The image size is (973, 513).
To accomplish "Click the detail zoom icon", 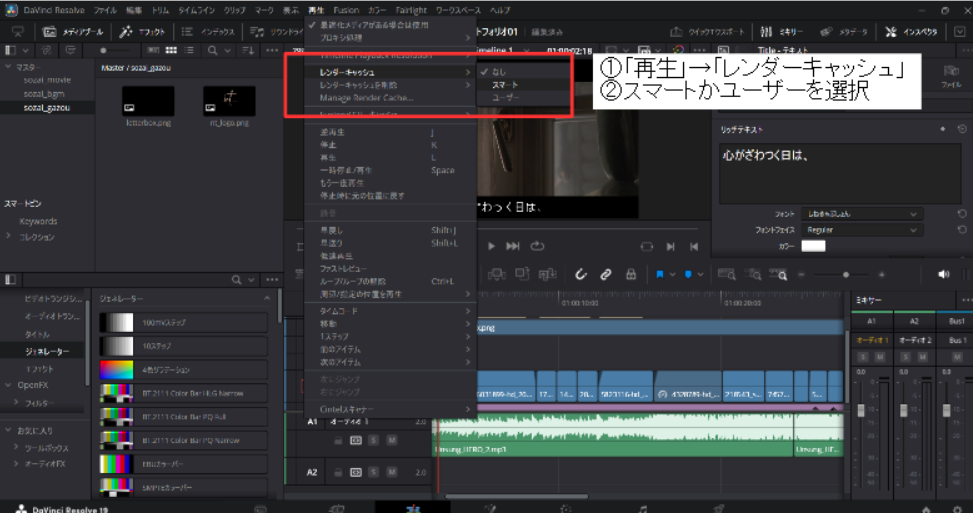I will coord(753,274).
